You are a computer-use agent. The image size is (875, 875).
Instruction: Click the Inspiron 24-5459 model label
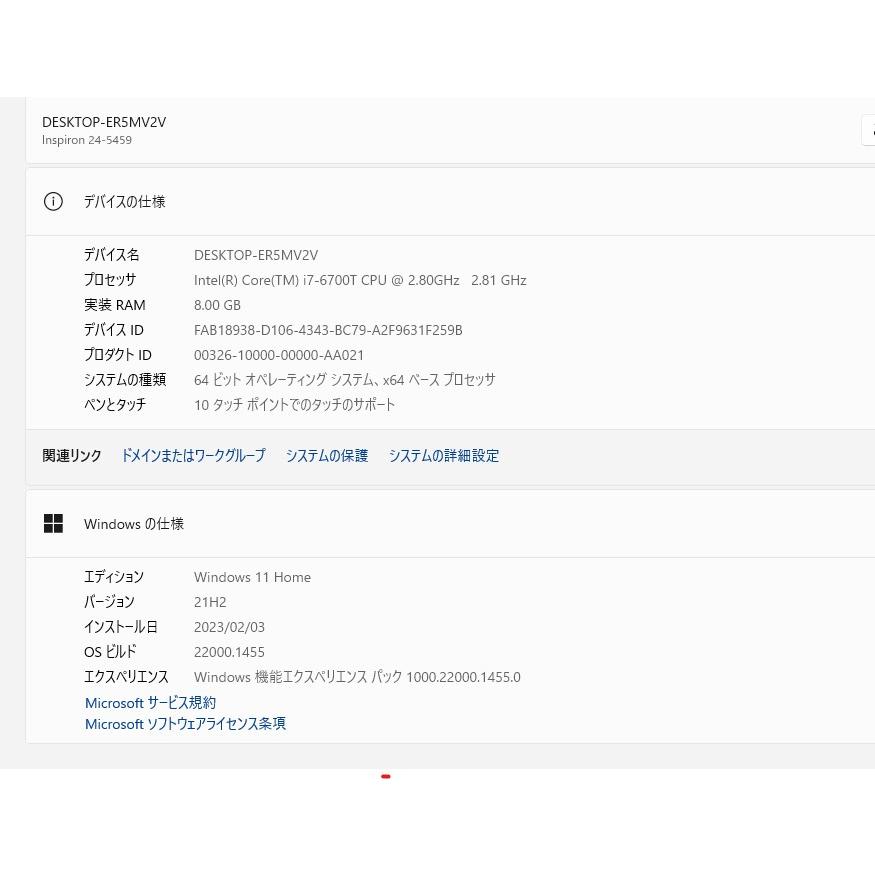87,140
